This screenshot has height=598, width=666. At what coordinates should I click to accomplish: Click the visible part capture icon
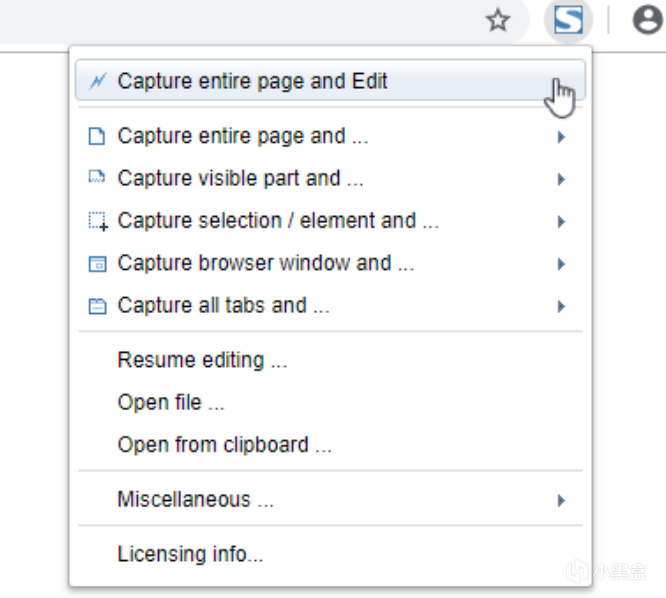pos(97,179)
